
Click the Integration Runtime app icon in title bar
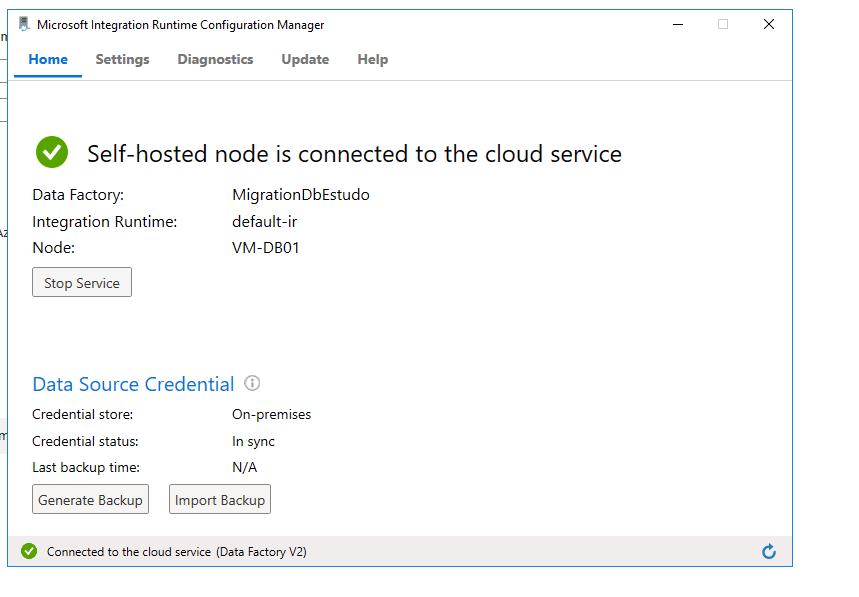[x=24, y=24]
